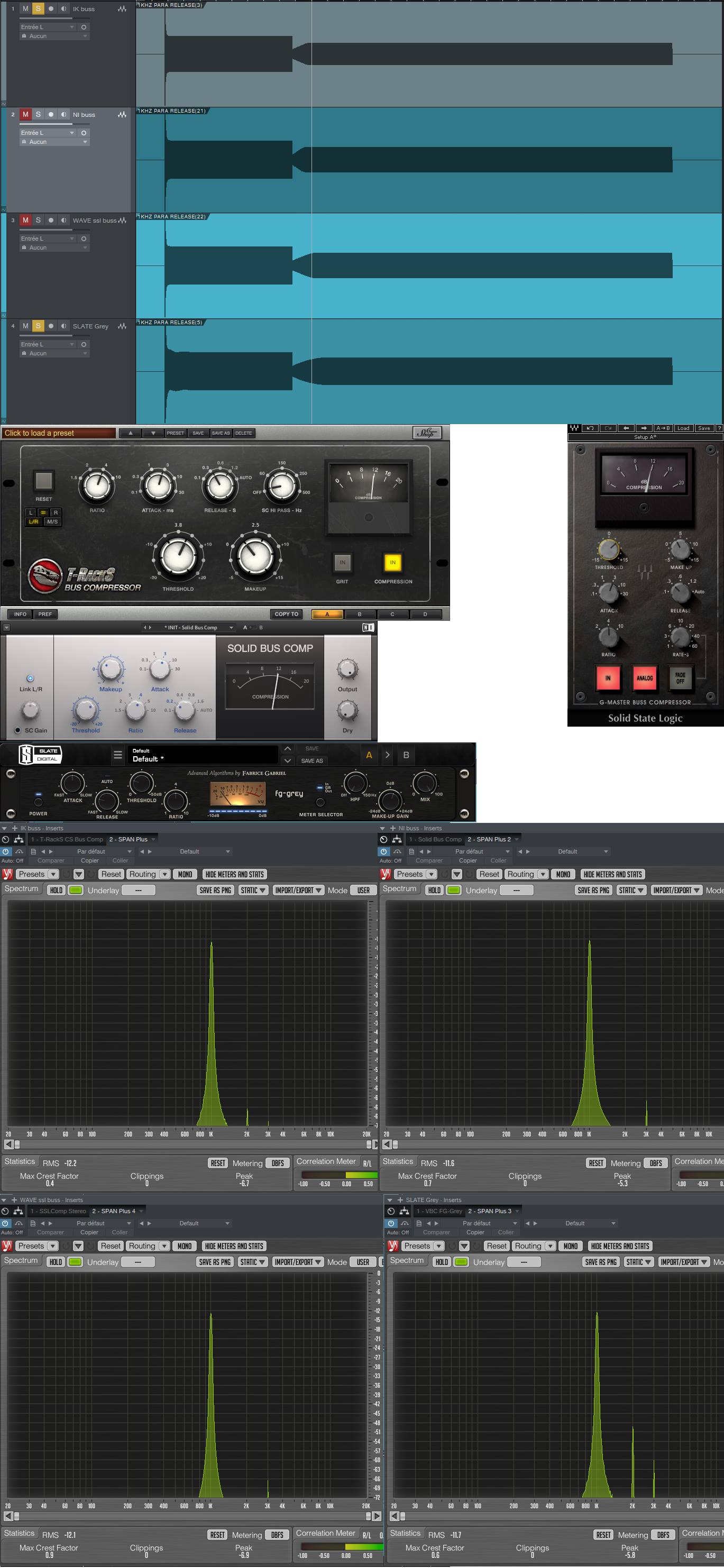Click the FG-Grey POWER button
724x1568 pixels.
click(38, 802)
